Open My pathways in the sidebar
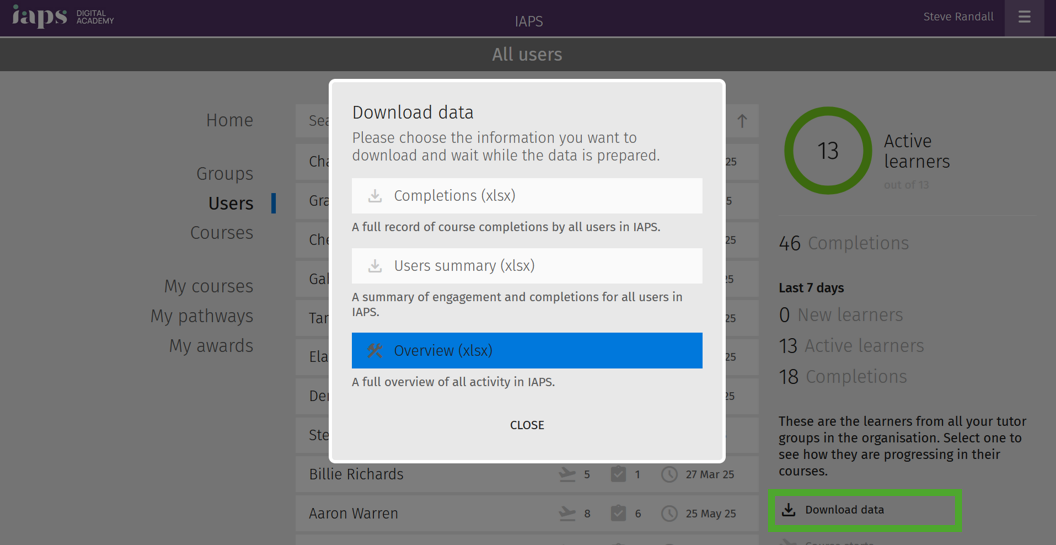This screenshot has width=1056, height=545. pyautogui.click(x=202, y=317)
